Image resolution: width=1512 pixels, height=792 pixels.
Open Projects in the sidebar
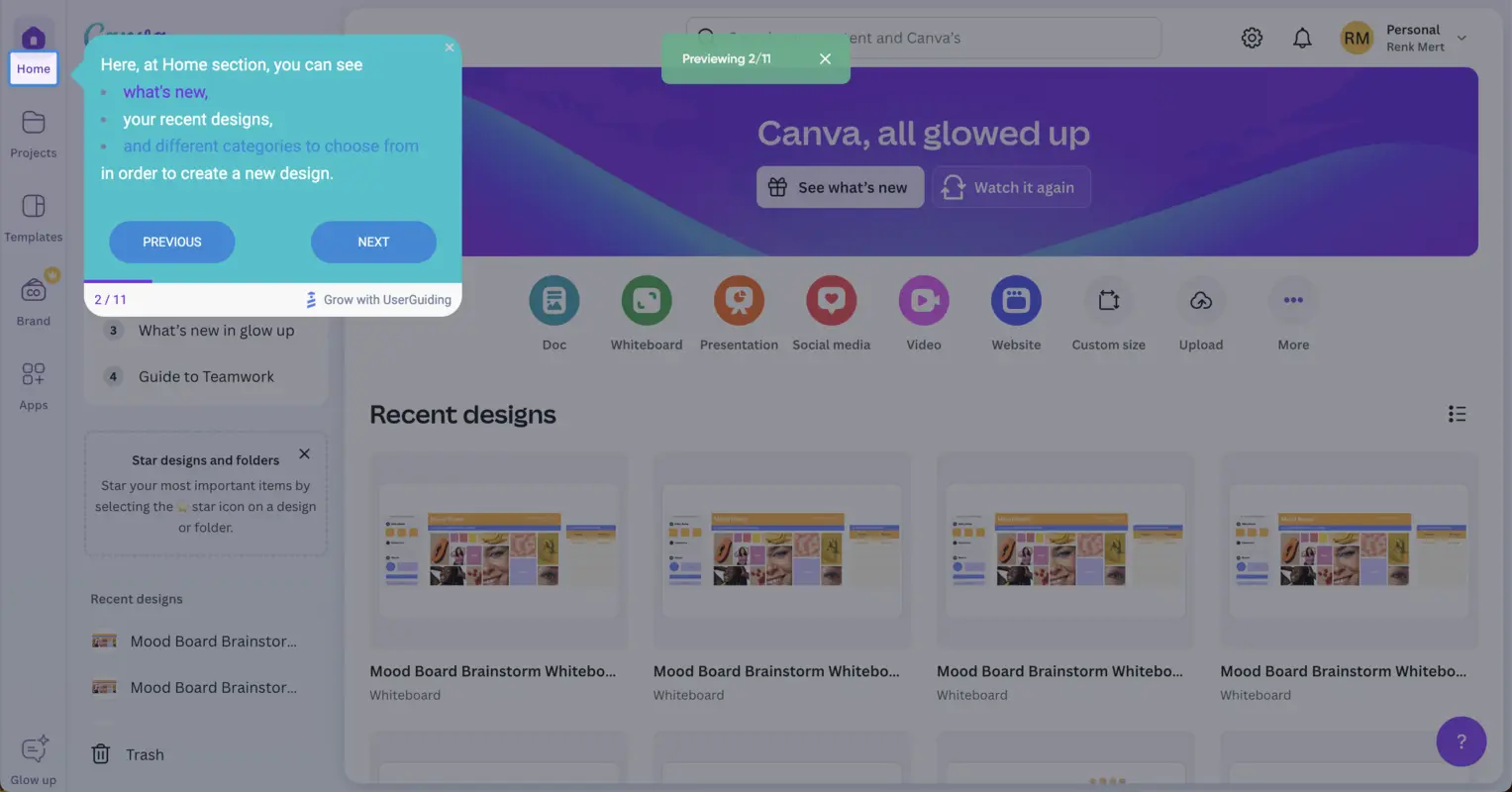pos(33,135)
